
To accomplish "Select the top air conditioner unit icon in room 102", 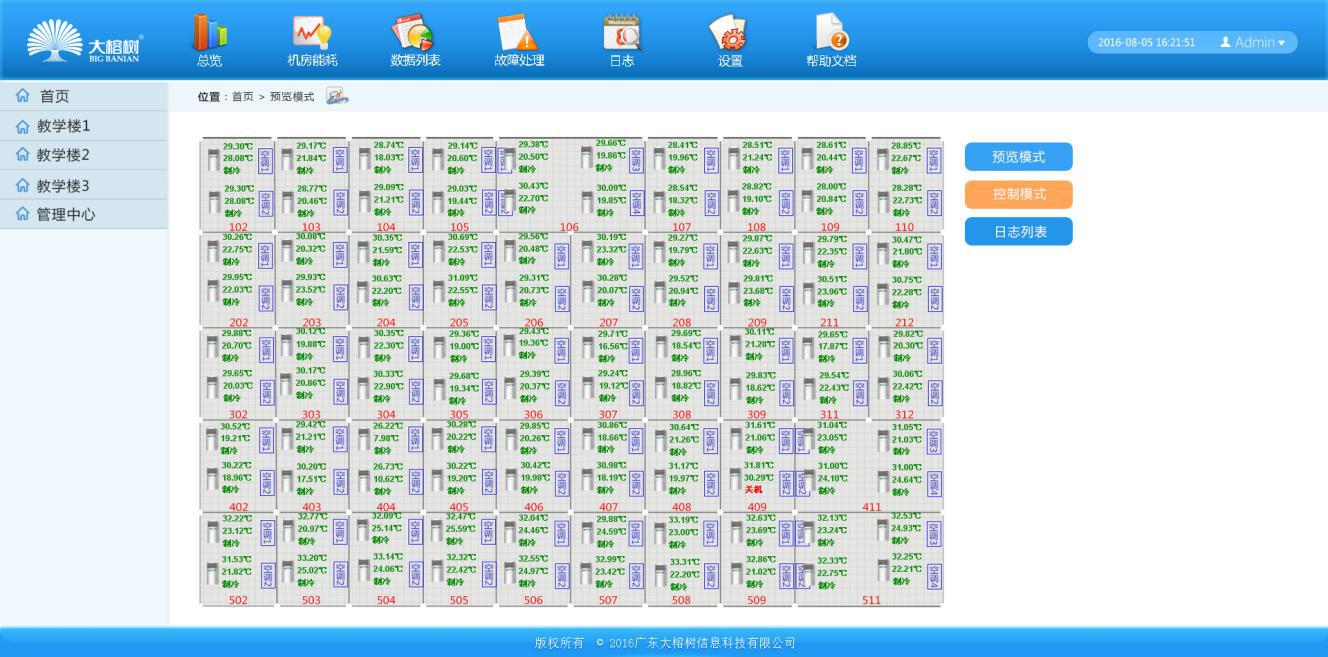I will point(212,159).
